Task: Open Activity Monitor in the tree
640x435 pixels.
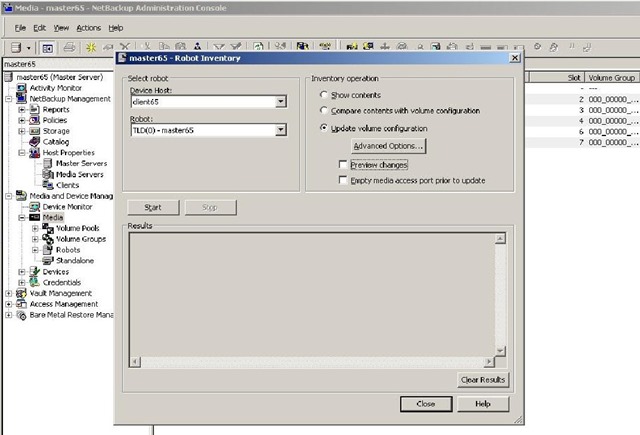Action: [56, 88]
